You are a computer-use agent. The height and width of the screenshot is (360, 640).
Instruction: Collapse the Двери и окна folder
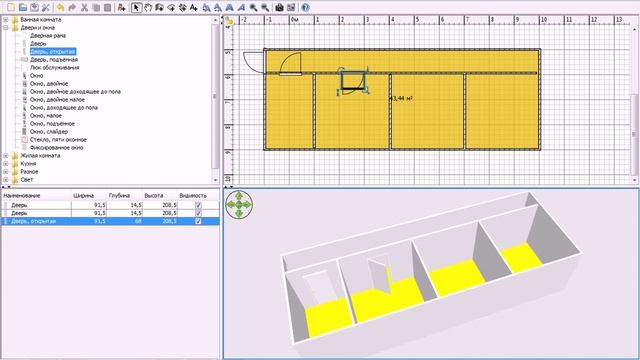pyautogui.click(x=6, y=28)
